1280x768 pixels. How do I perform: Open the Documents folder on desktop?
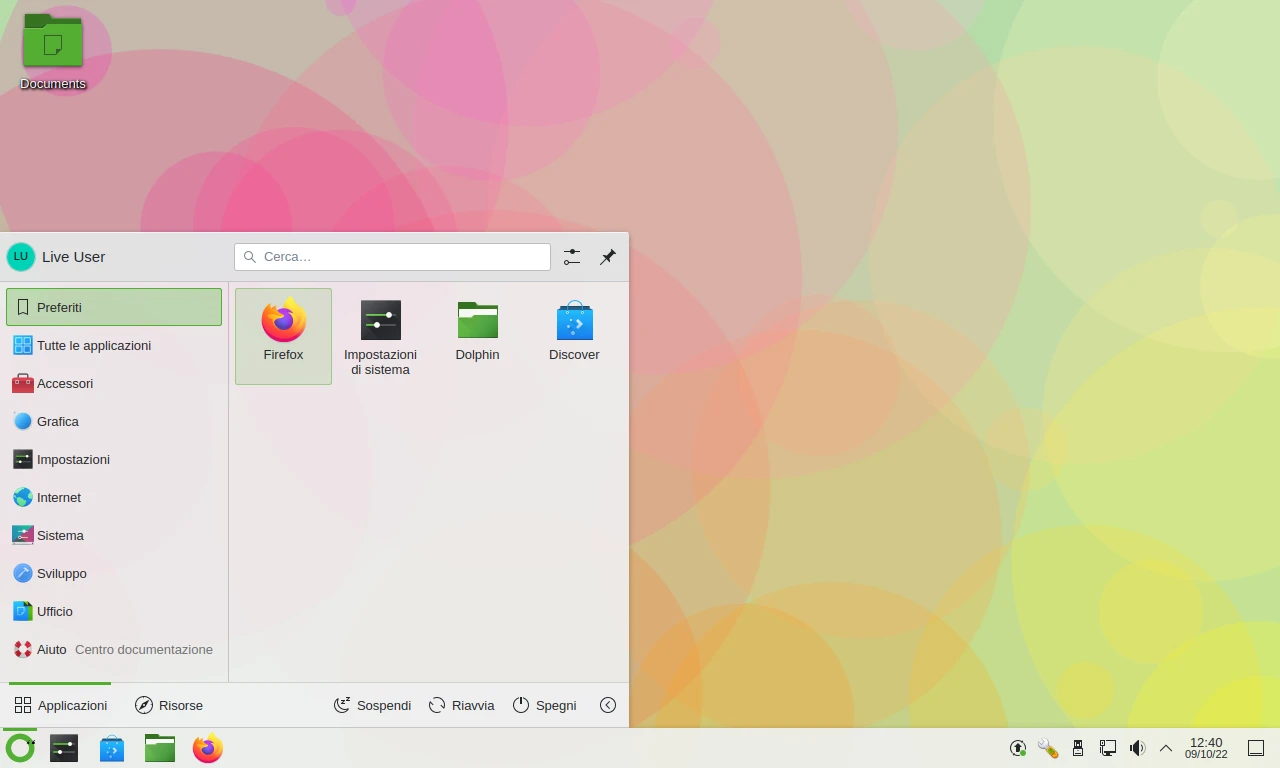point(53,50)
